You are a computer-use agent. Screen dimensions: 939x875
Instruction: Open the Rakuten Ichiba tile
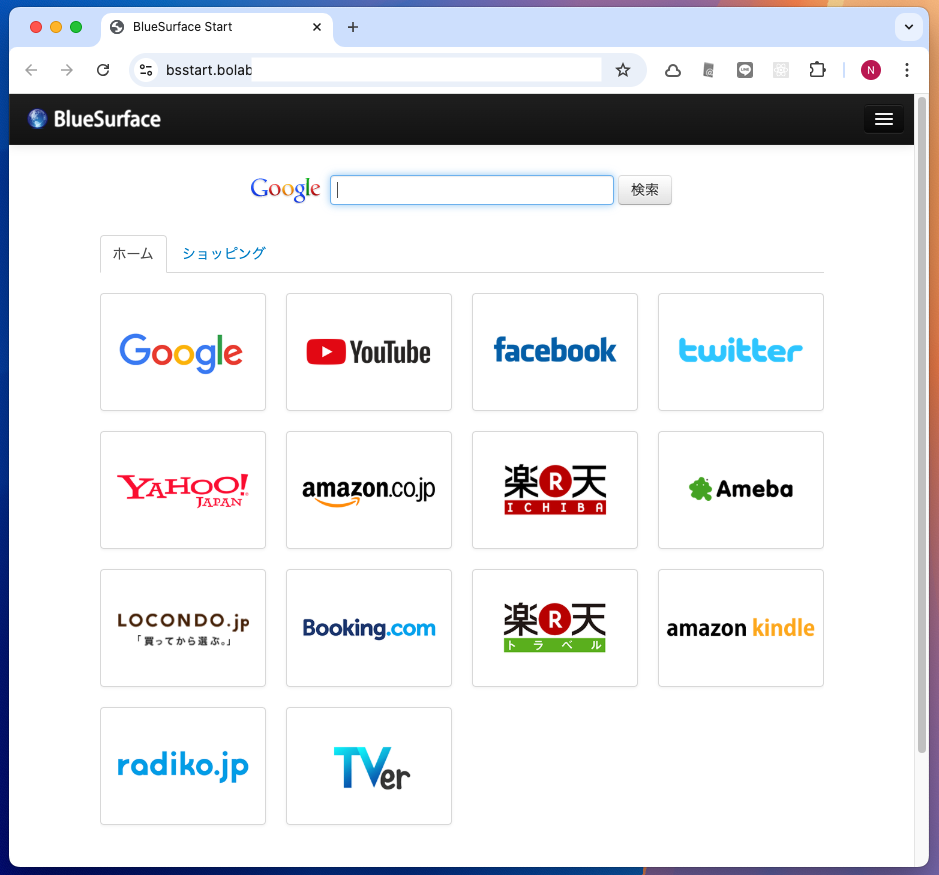click(555, 490)
